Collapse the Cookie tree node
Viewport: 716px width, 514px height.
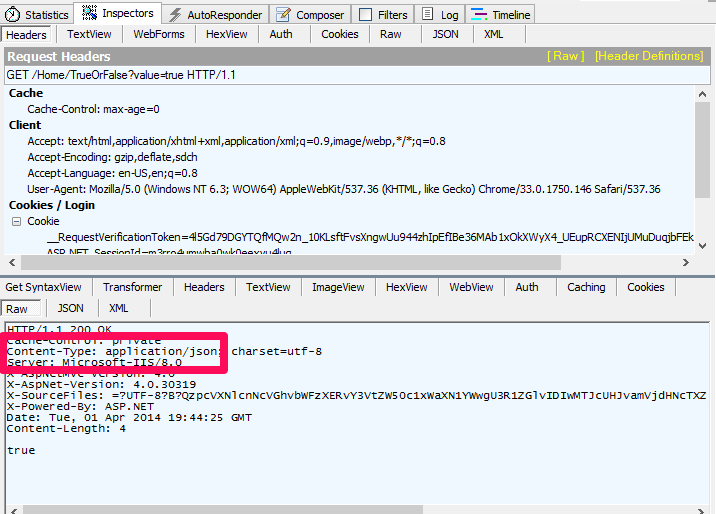click(16, 221)
